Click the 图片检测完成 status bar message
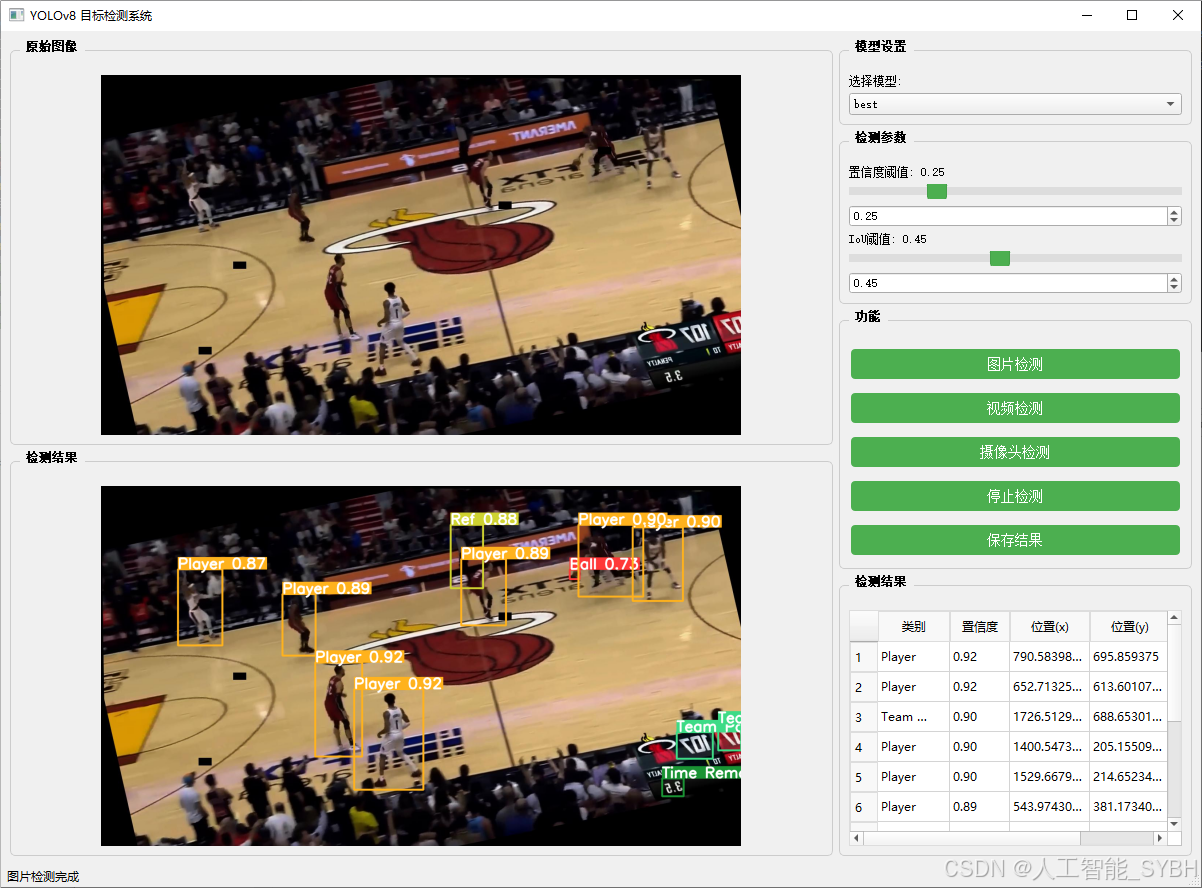 [43, 877]
